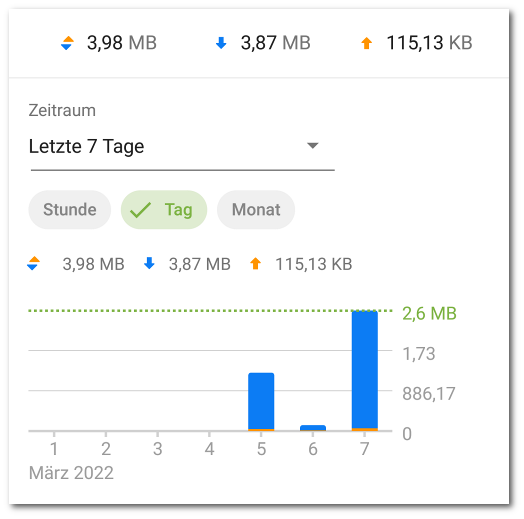Click the orange upload arrow in header
This screenshot has width=524, height=519.
coord(367,43)
